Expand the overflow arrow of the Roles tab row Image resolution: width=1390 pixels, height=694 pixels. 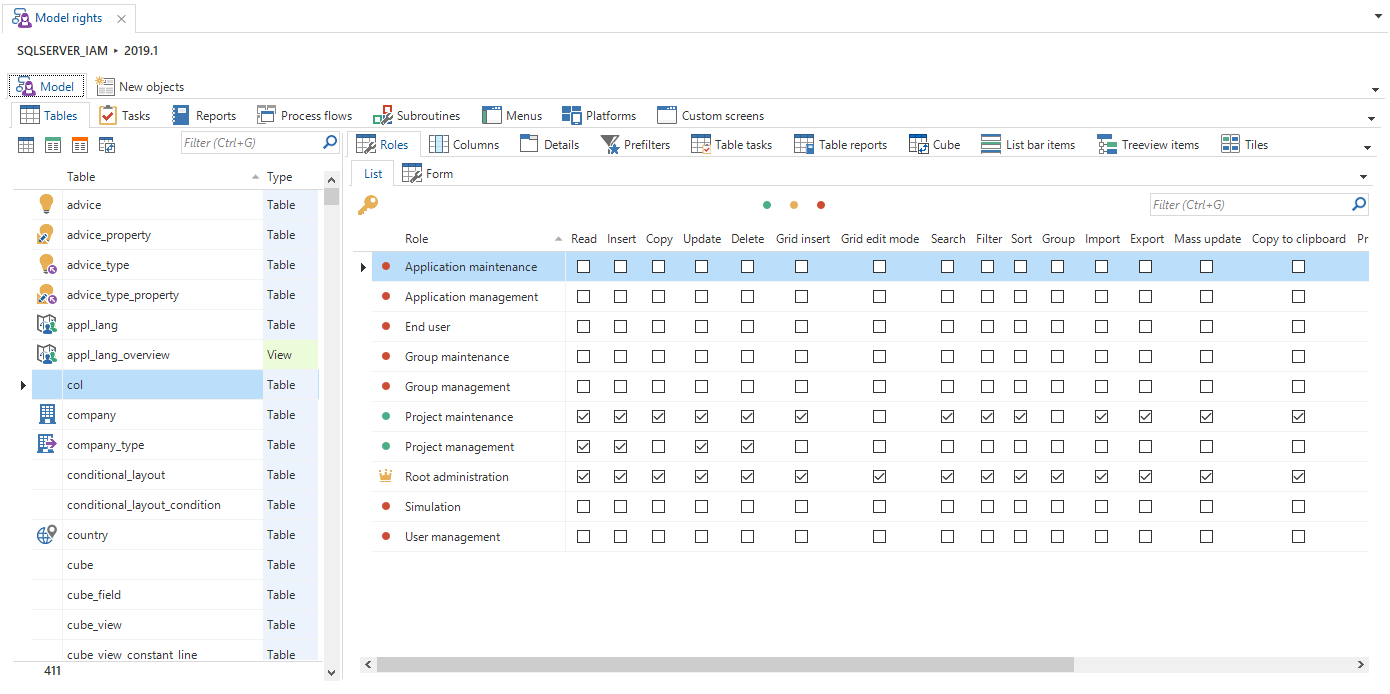coord(1367,147)
